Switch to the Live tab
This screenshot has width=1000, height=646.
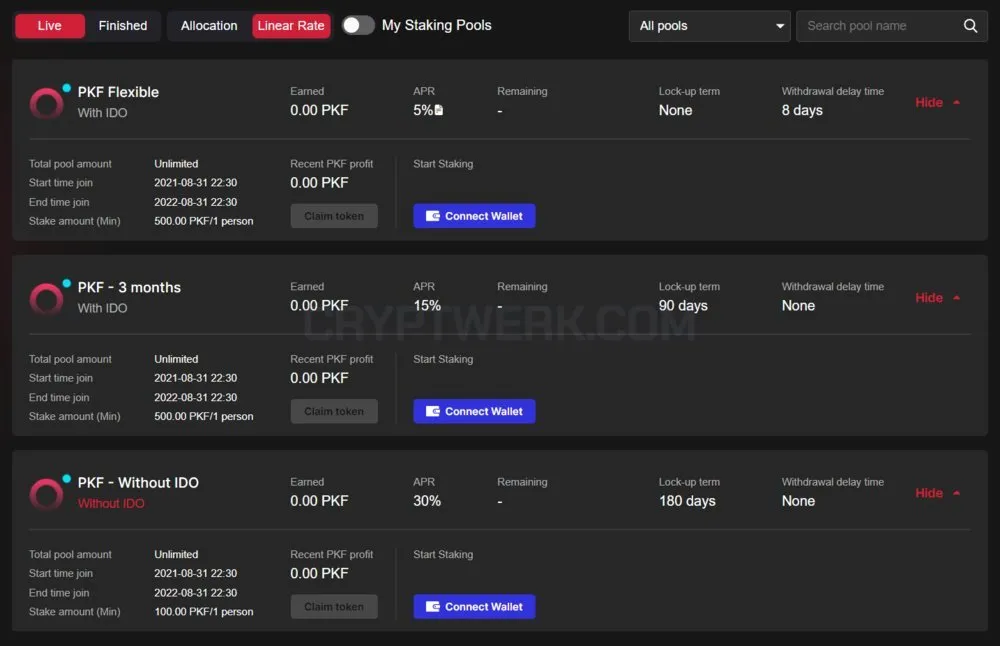(x=50, y=26)
